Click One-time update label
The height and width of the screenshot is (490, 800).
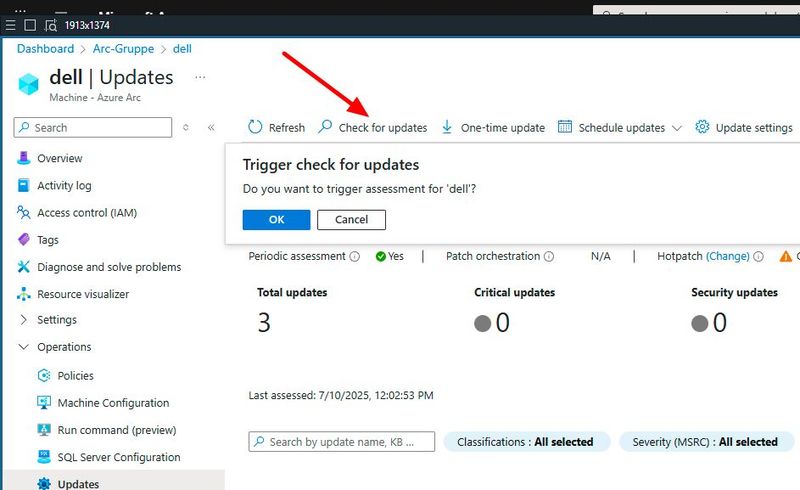coord(503,128)
